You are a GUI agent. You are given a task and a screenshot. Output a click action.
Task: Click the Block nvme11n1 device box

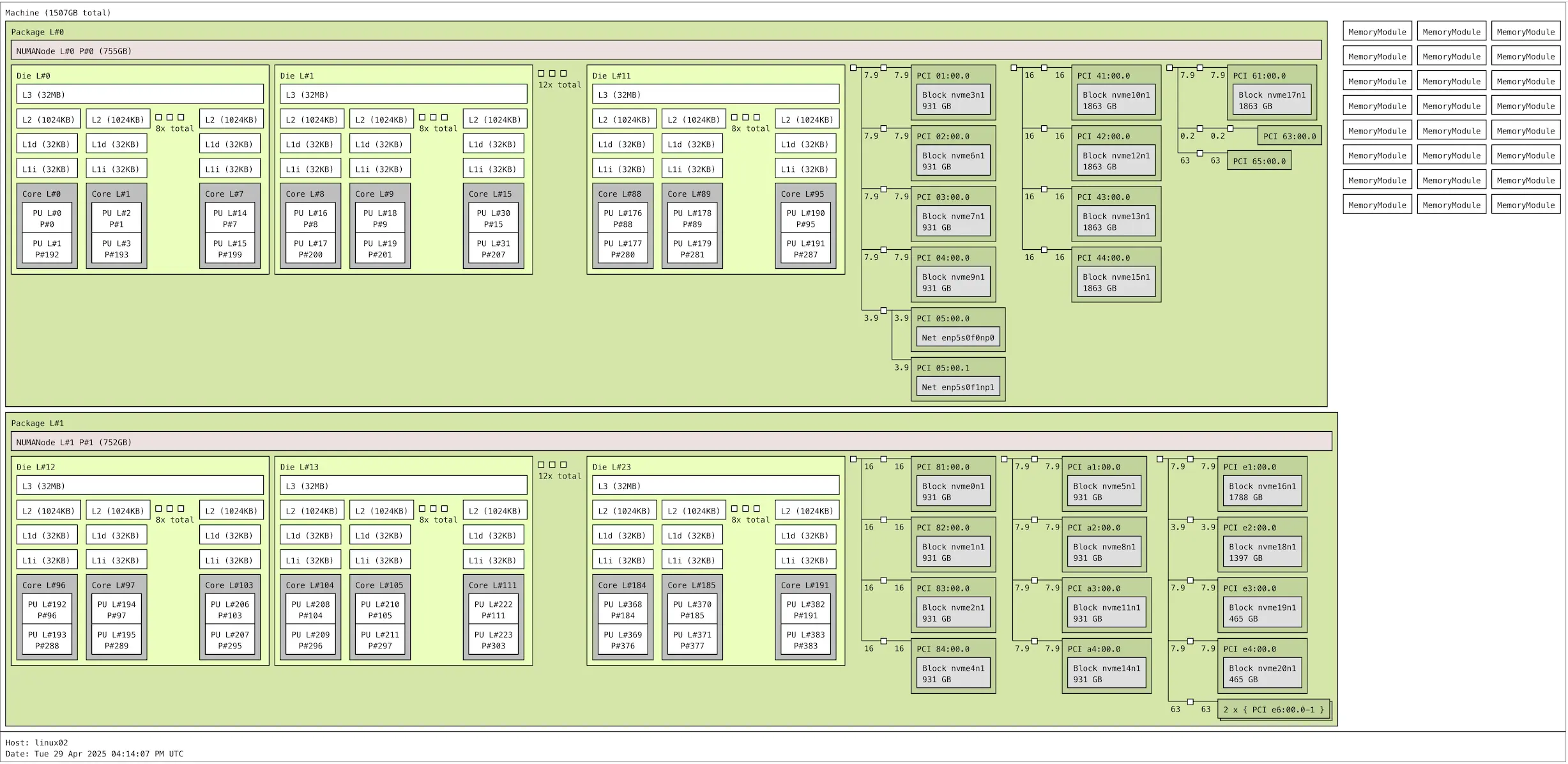(x=1107, y=613)
